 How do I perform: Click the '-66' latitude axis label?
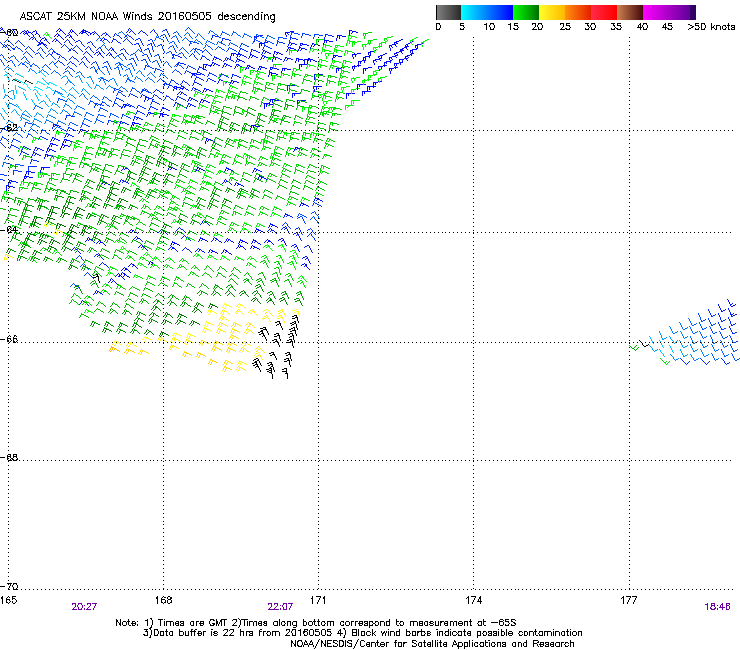tap(9, 340)
